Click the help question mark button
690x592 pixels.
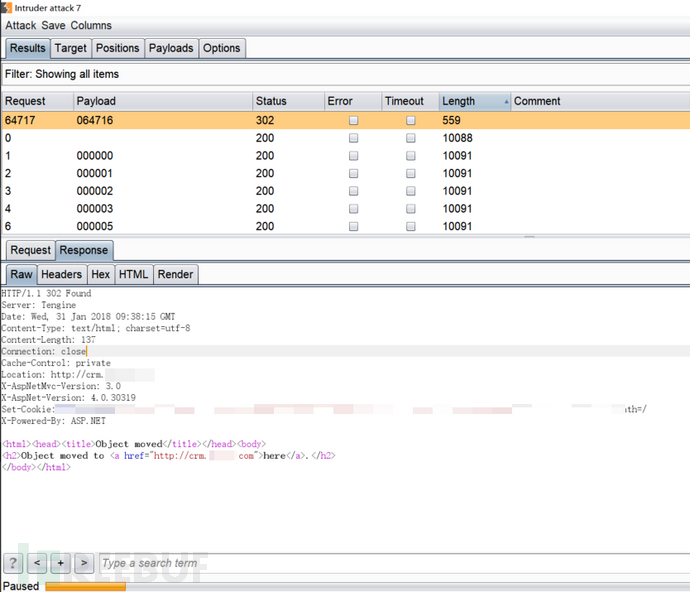point(13,563)
